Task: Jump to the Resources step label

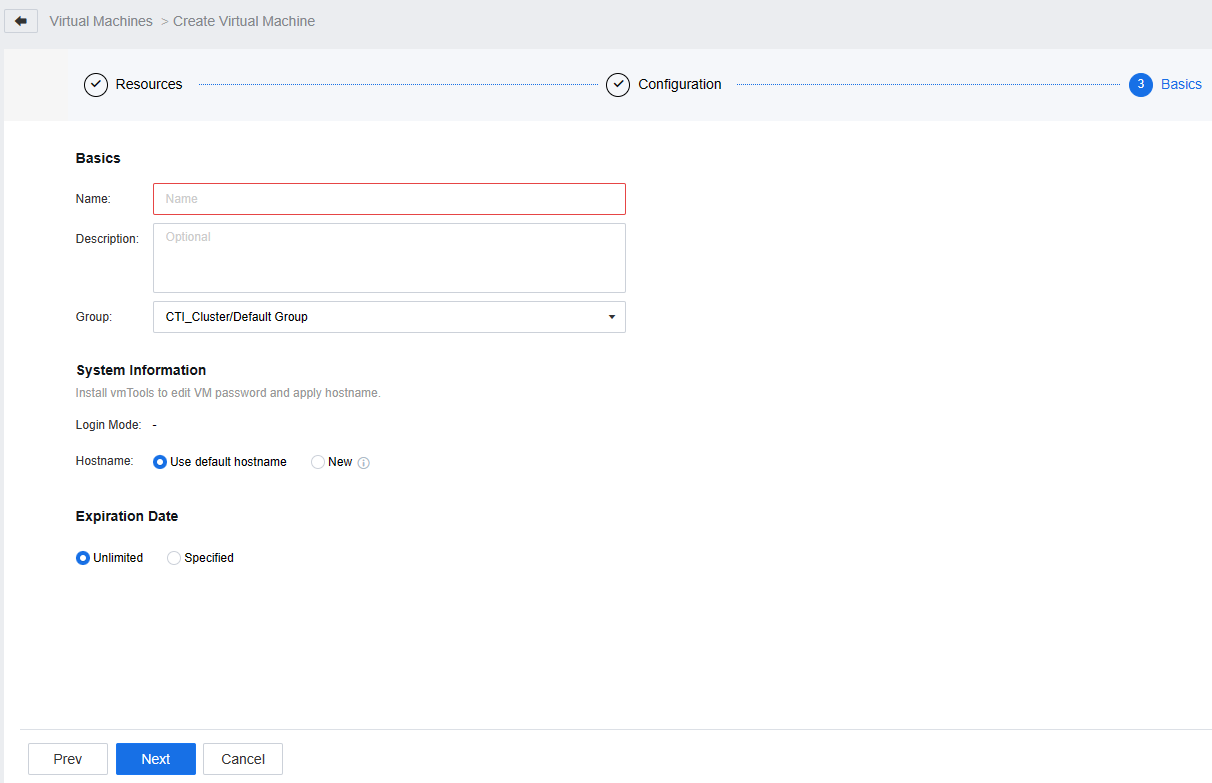Action: (x=149, y=85)
